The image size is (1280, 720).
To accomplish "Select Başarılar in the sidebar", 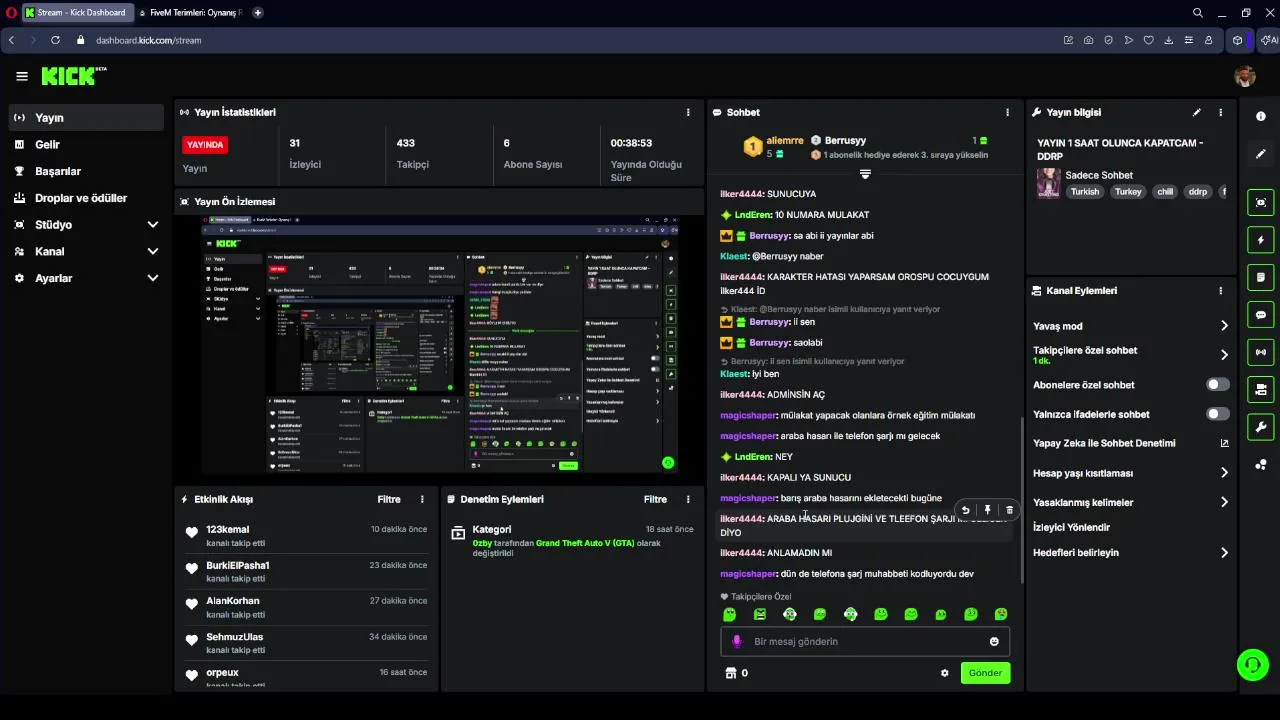I will tap(86, 172).
